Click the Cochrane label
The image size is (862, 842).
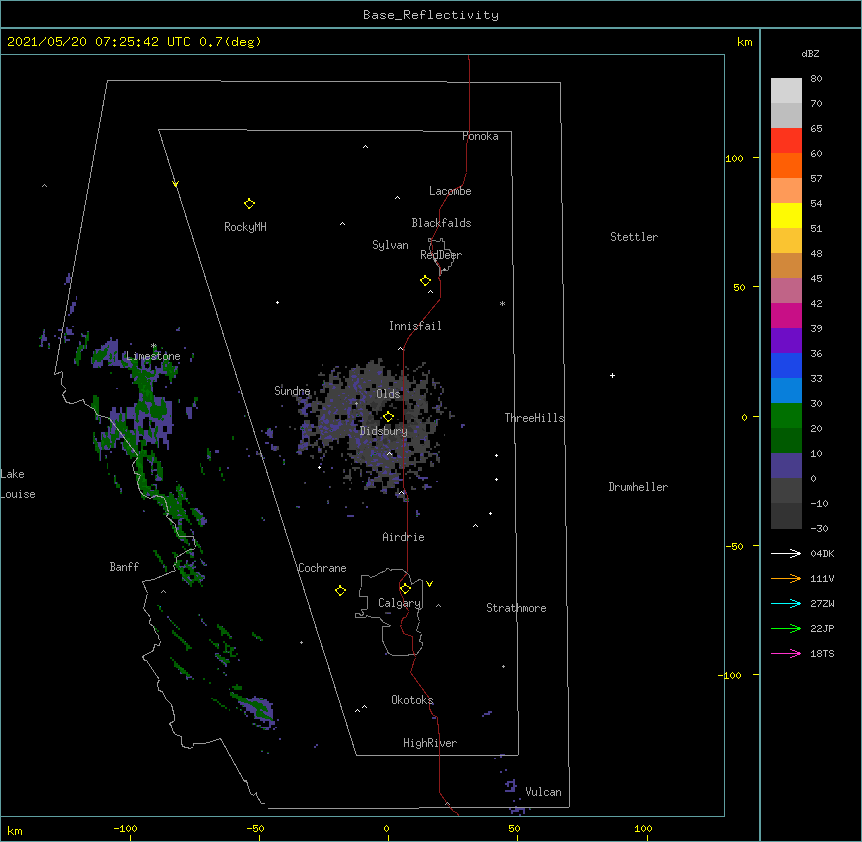pyautogui.click(x=322, y=568)
